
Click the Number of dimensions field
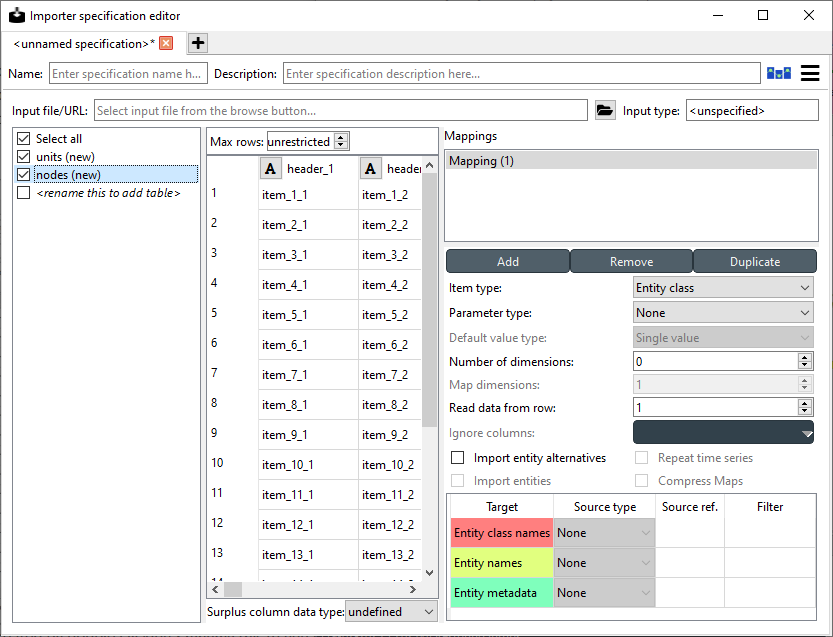tap(716, 361)
